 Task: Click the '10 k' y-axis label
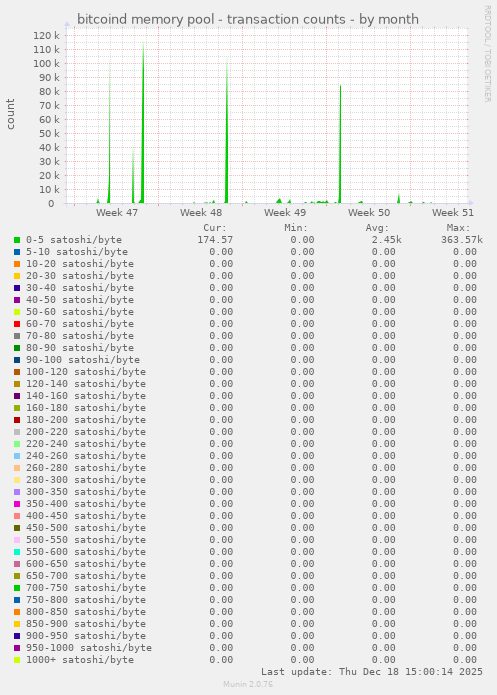49,190
